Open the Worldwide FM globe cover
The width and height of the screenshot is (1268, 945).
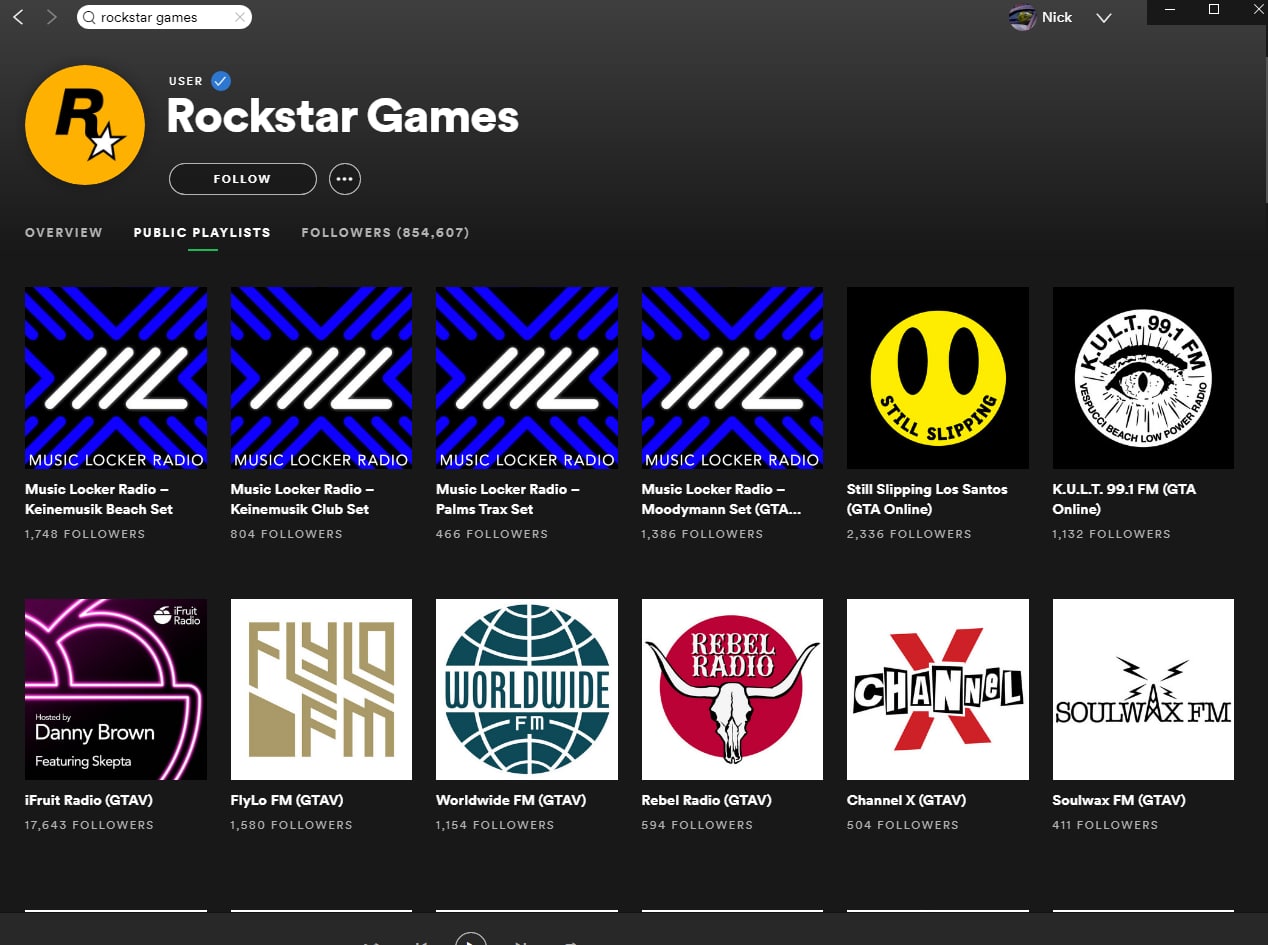pos(527,689)
